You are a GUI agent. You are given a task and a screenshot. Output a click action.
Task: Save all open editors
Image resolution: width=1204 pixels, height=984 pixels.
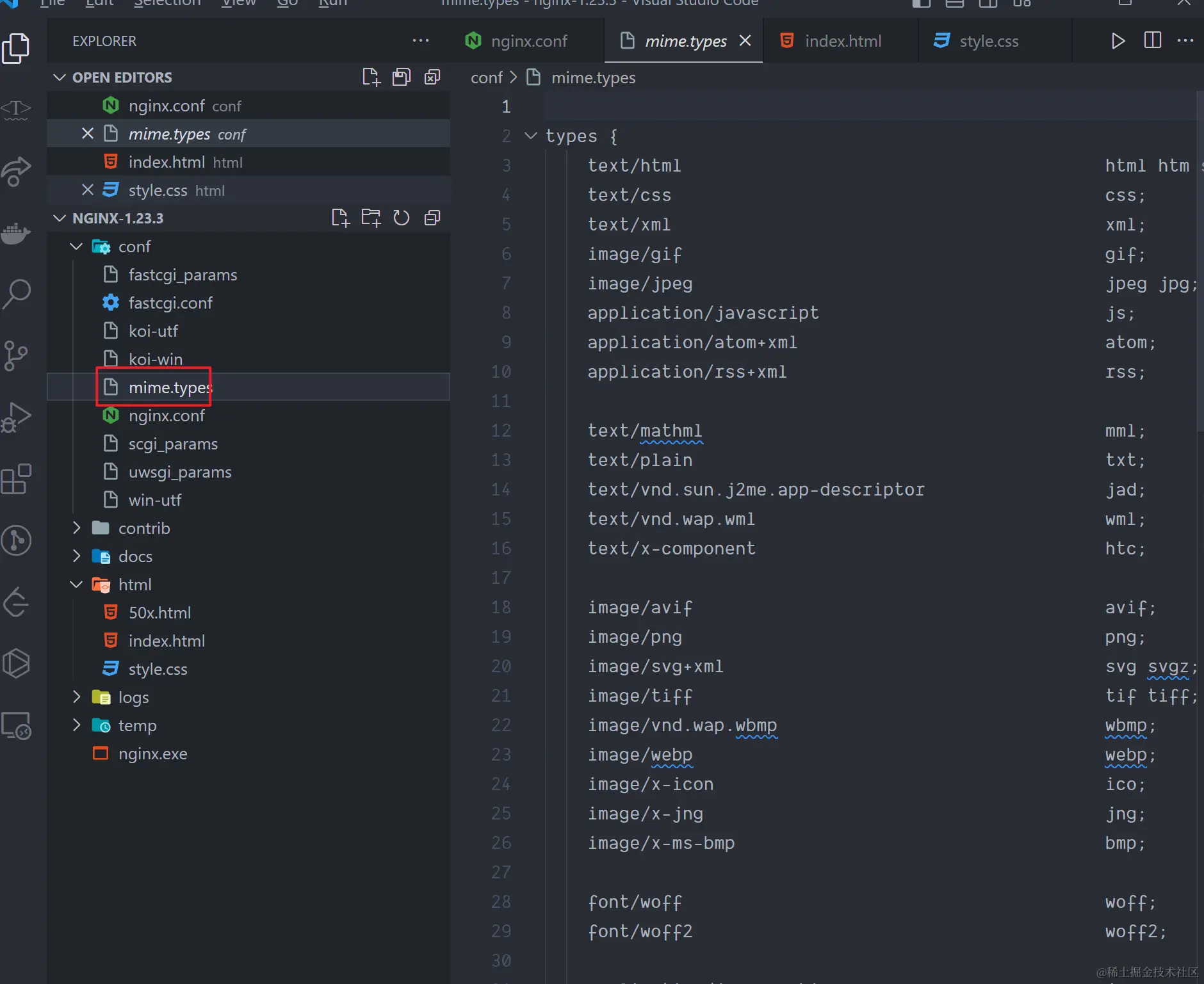tap(402, 77)
